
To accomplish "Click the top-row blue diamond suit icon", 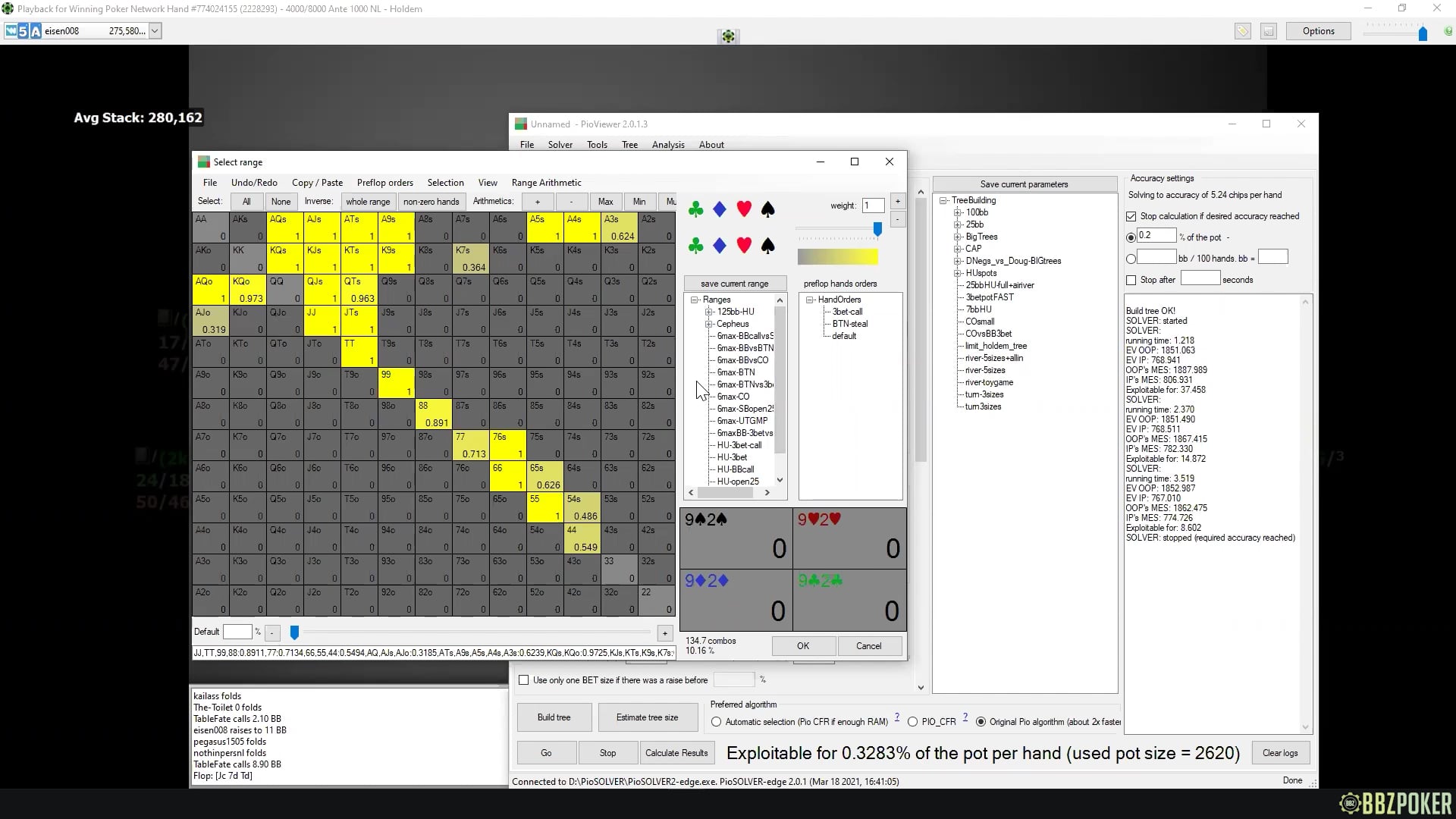I will 720,209.
